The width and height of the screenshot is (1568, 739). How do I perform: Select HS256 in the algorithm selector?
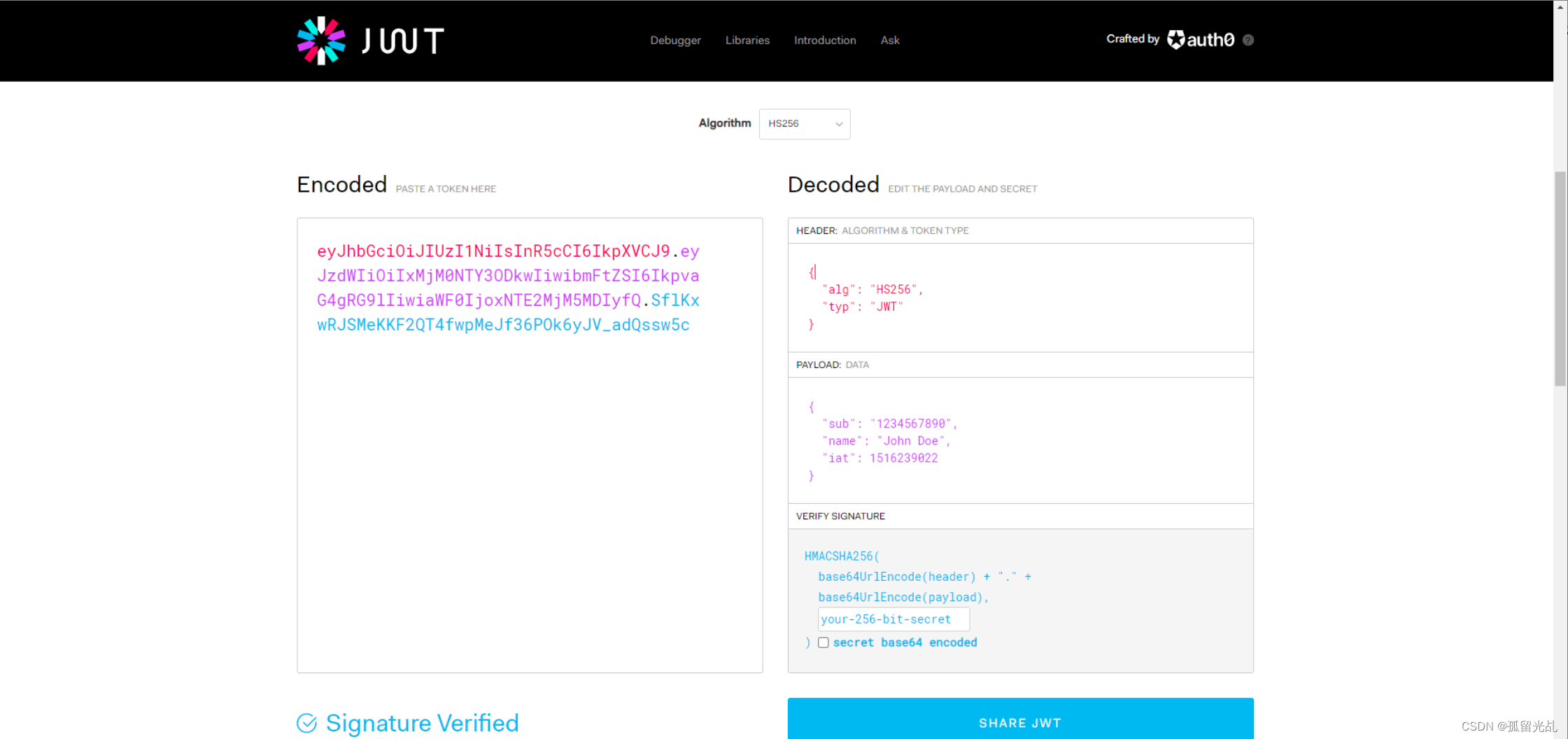coord(804,124)
